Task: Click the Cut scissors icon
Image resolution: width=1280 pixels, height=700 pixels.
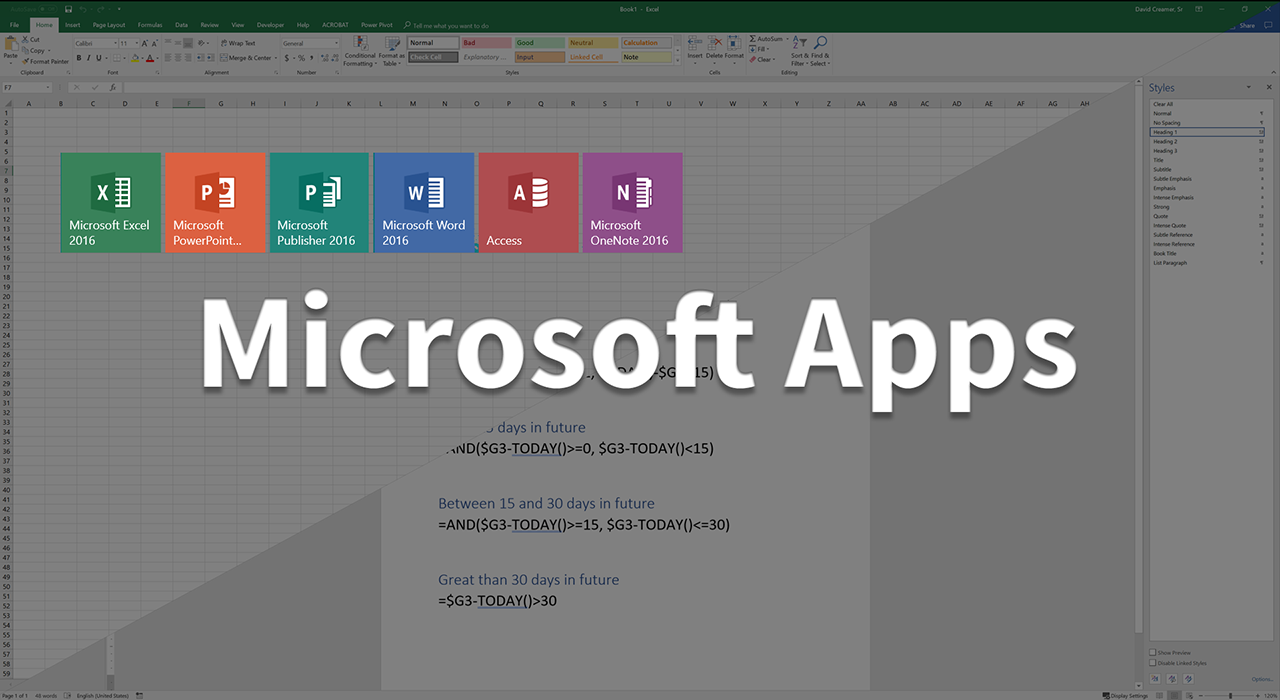Action: coord(25,40)
